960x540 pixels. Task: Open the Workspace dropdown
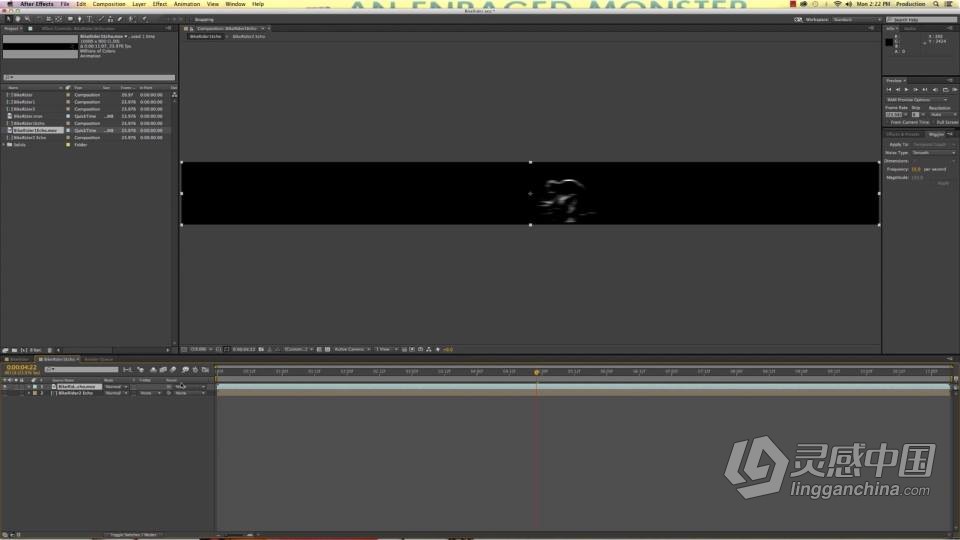855,20
